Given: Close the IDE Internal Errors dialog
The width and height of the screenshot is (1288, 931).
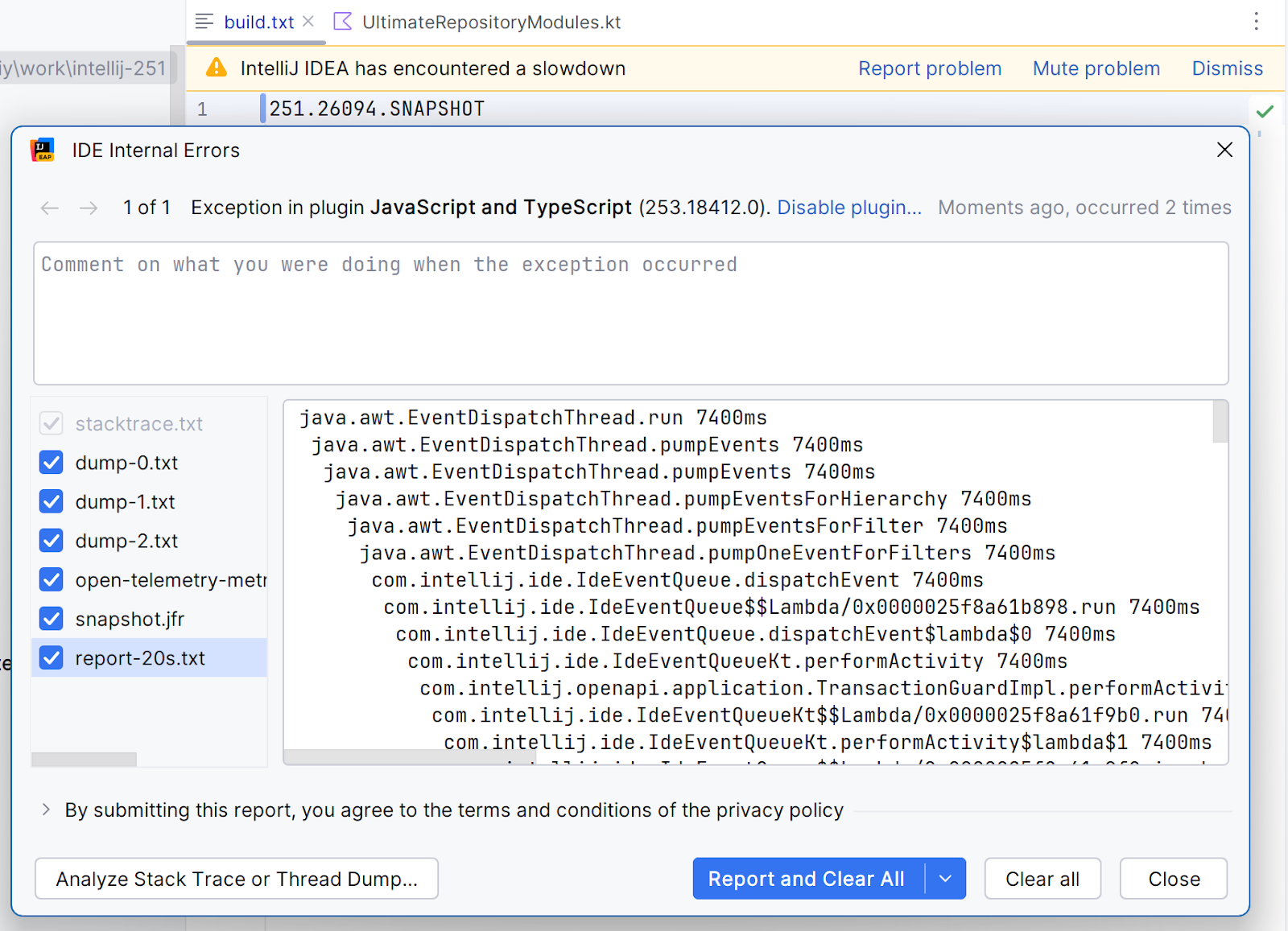Looking at the screenshot, I should (x=1224, y=150).
